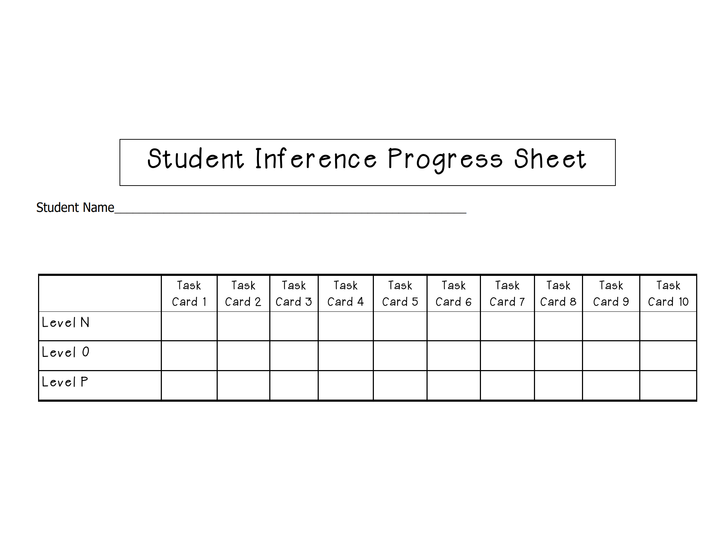
Task: Click the Task Card 10 column header
Action: [668, 293]
